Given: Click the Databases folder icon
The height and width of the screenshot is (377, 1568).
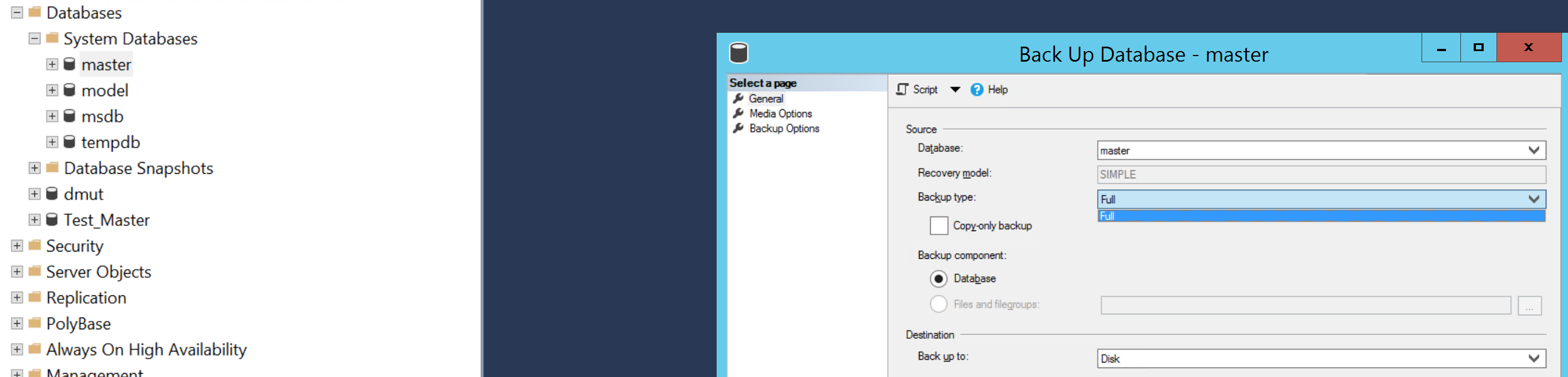Looking at the screenshot, I should pyautogui.click(x=35, y=12).
